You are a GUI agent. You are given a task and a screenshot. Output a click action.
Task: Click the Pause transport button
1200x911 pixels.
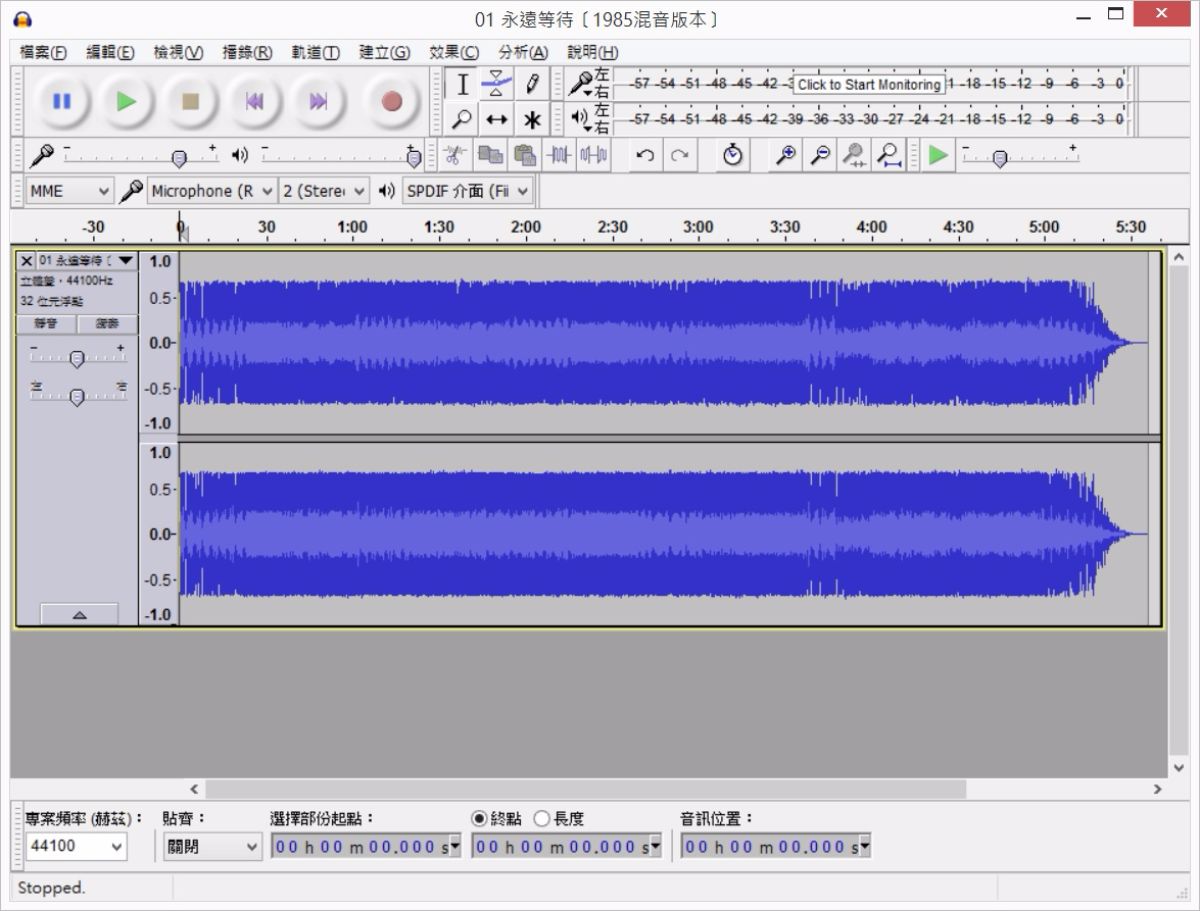tap(62, 101)
